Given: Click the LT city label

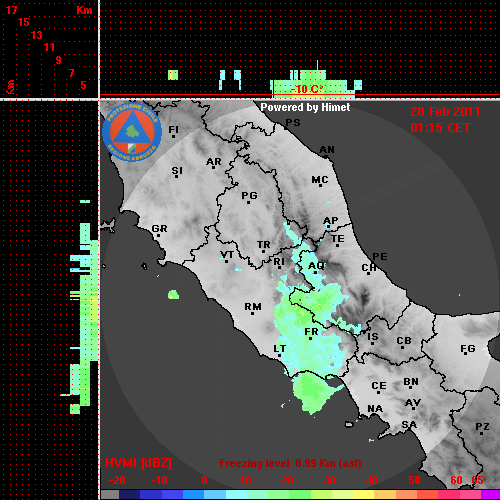Looking at the screenshot, I should tap(279, 349).
